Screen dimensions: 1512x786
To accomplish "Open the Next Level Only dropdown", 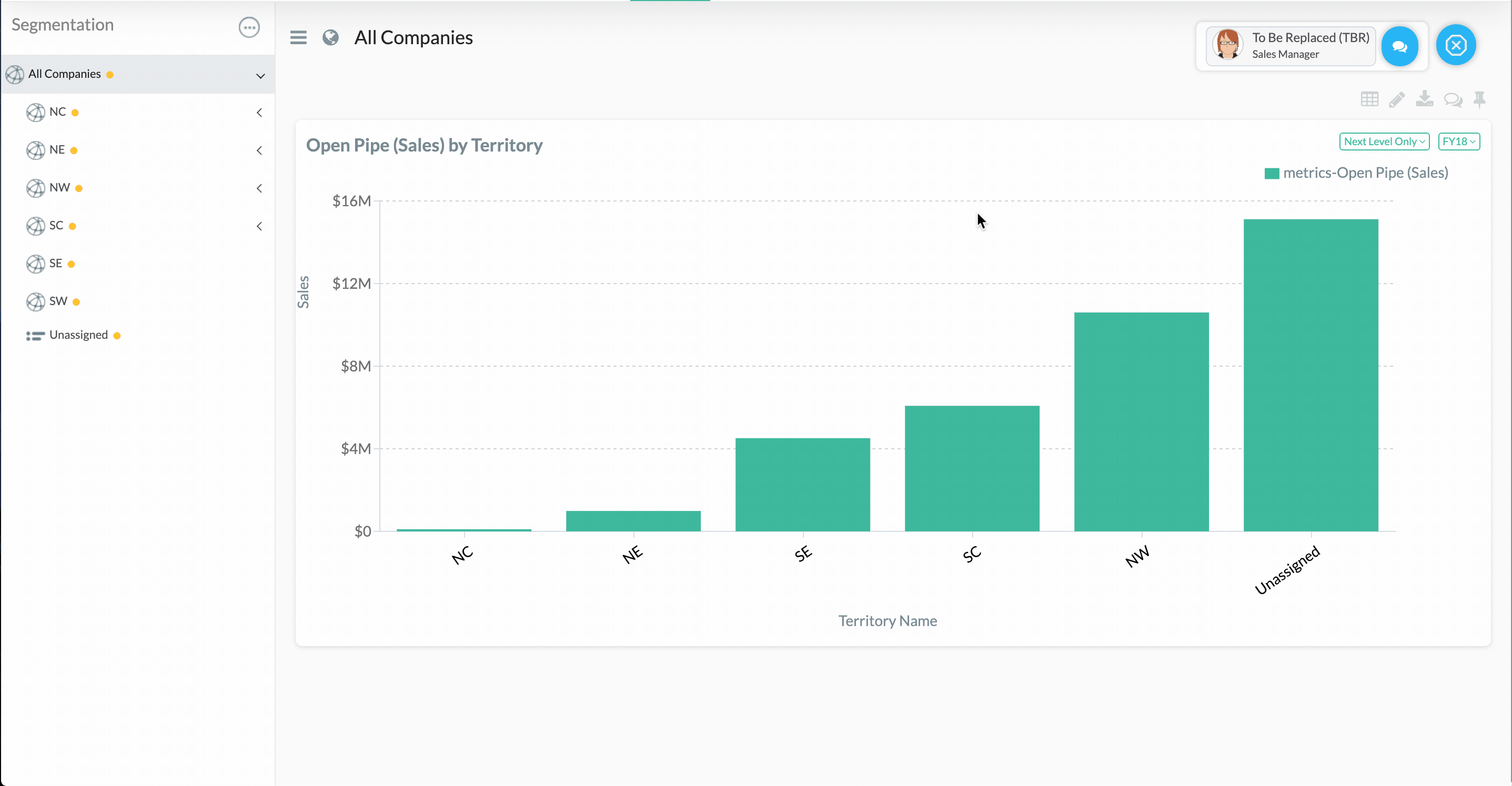I will pyautogui.click(x=1384, y=142).
